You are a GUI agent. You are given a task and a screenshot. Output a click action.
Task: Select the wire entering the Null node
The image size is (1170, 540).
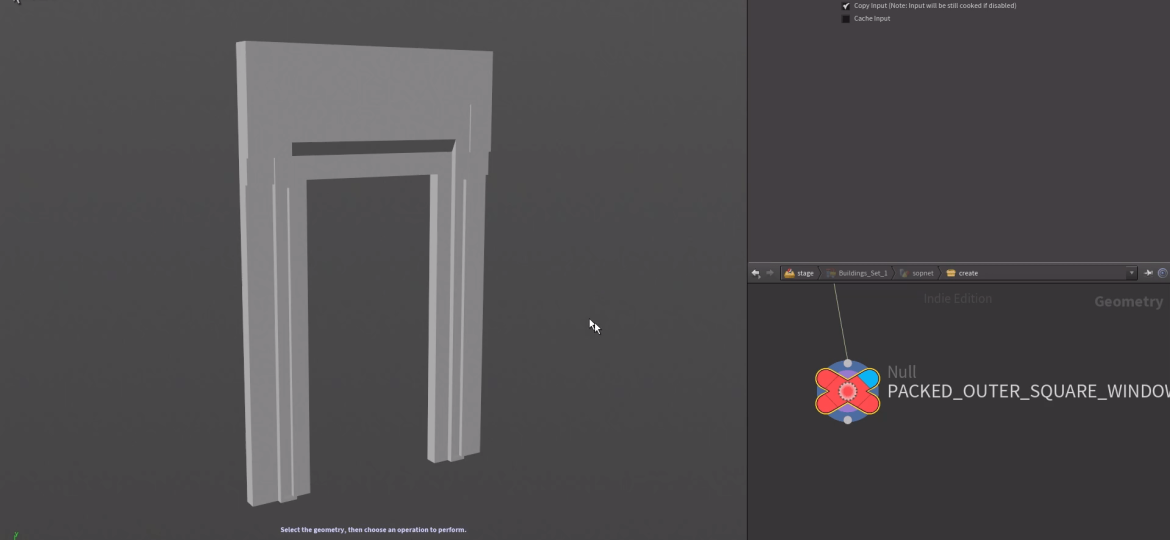point(840,320)
